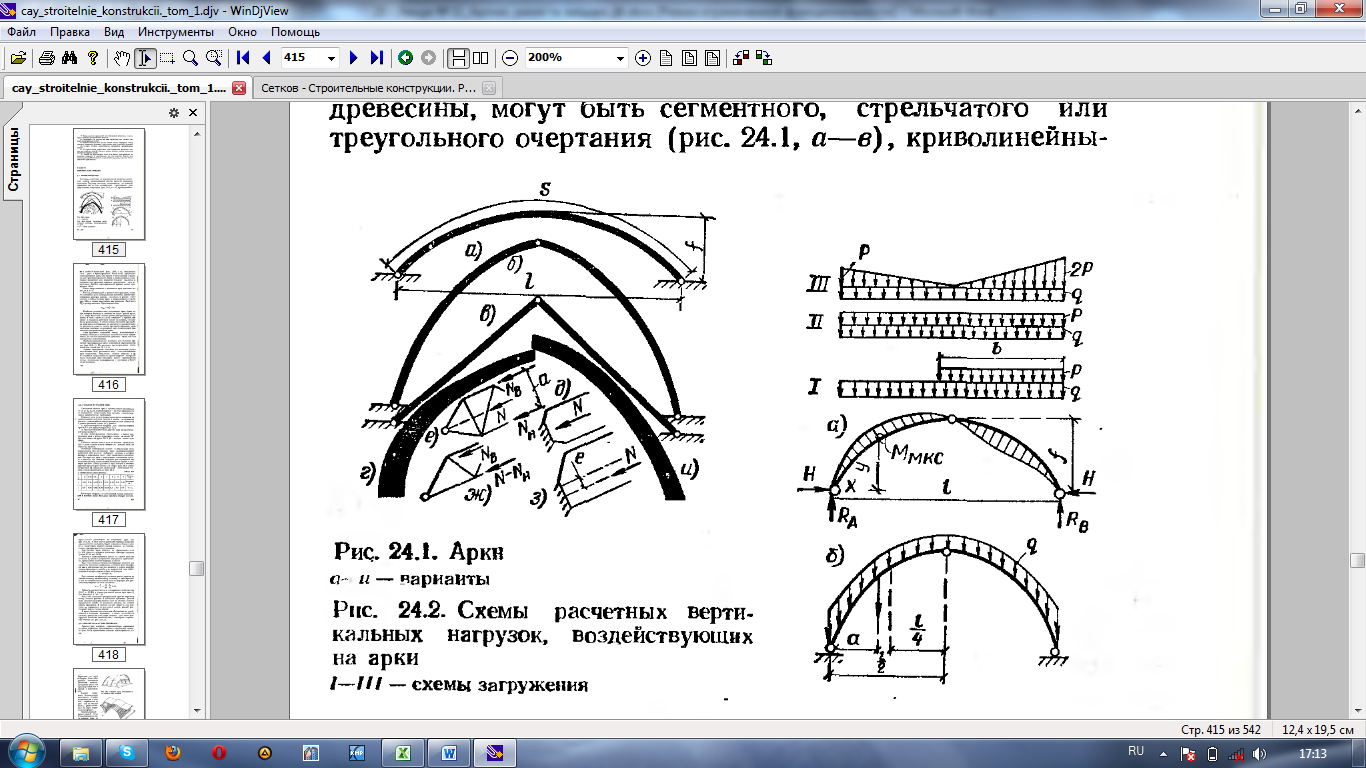Open the Правка menu
Screen dimensions: 1366x768
point(70,32)
